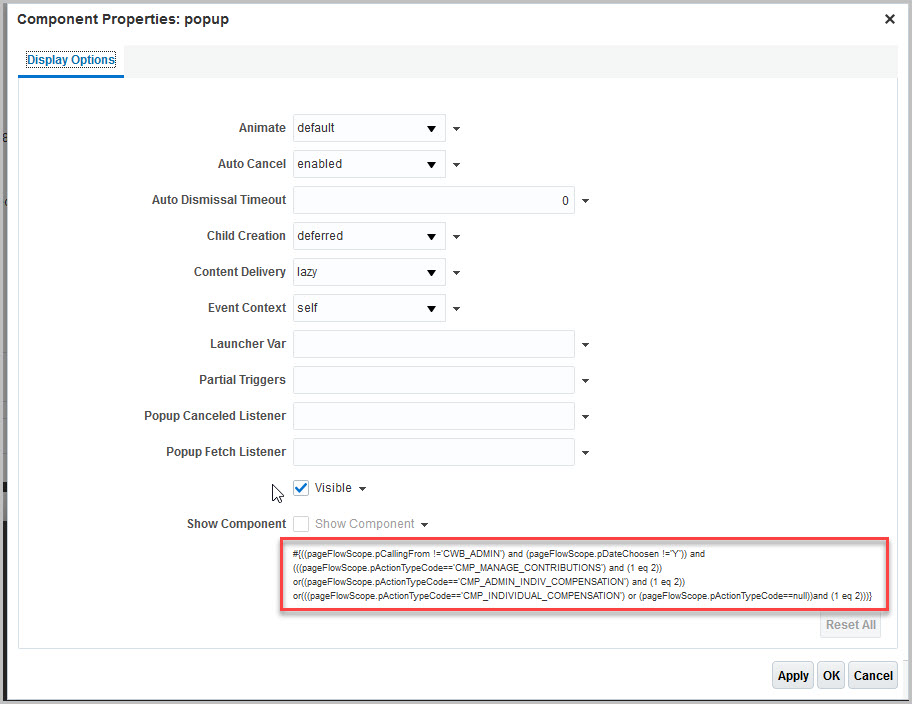Click the Cancel button
The image size is (912, 704).
(873, 676)
